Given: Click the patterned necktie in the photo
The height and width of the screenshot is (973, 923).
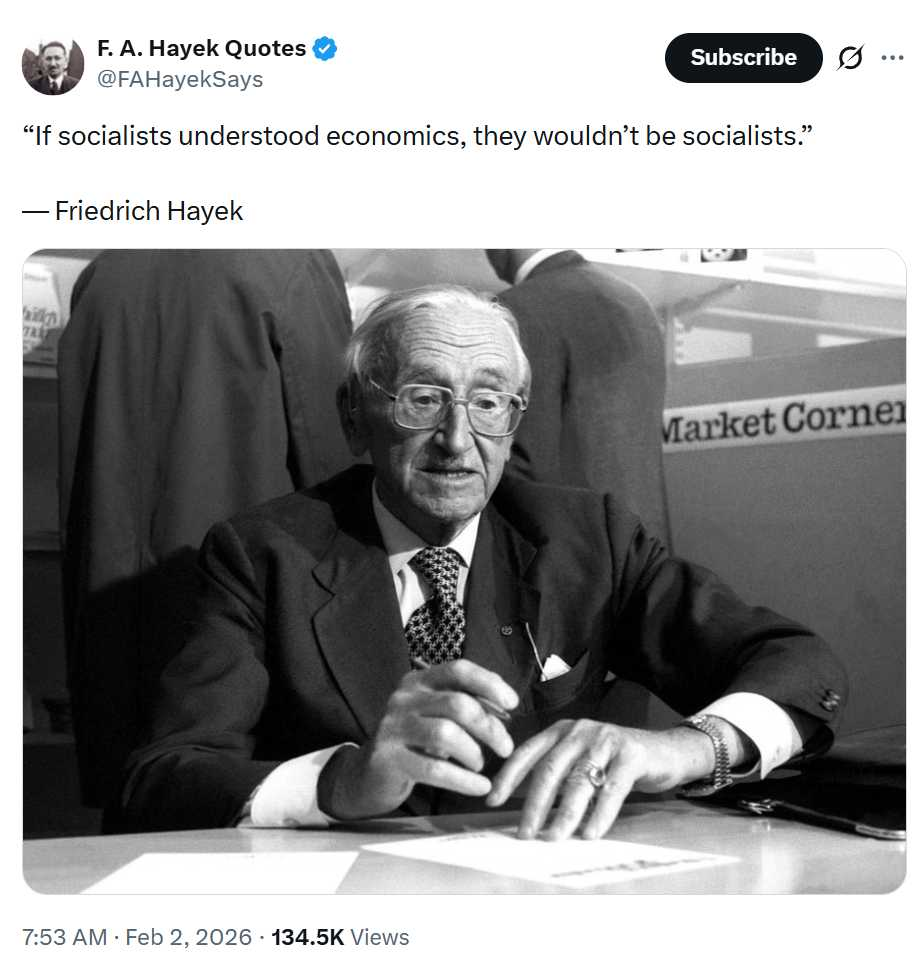Looking at the screenshot, I should pyautogui.click(x=437, y=606).
